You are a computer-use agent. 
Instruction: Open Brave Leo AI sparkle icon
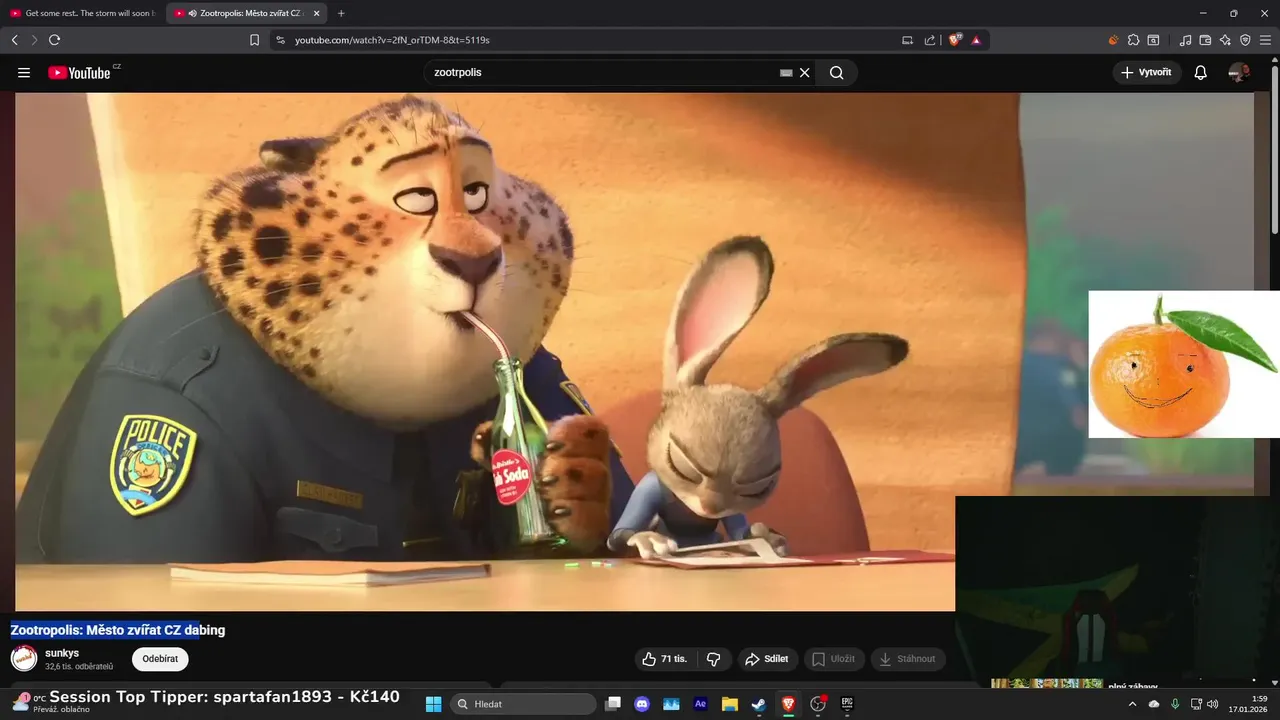1225,40
